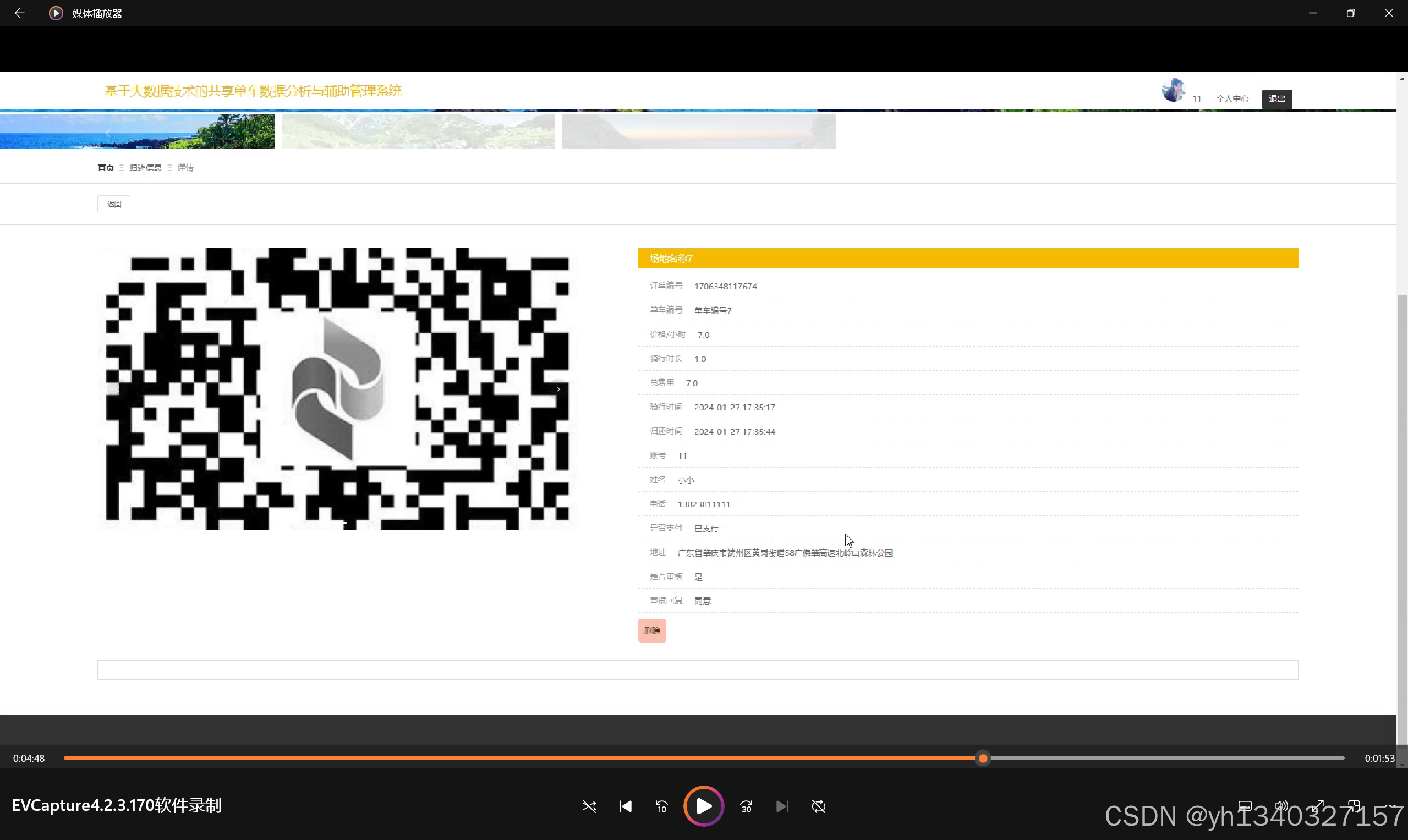Image resolution: width=1408 pixels, height=840 pixels.
Task: Click the seek slider handle
Action: tap(983, 758)
